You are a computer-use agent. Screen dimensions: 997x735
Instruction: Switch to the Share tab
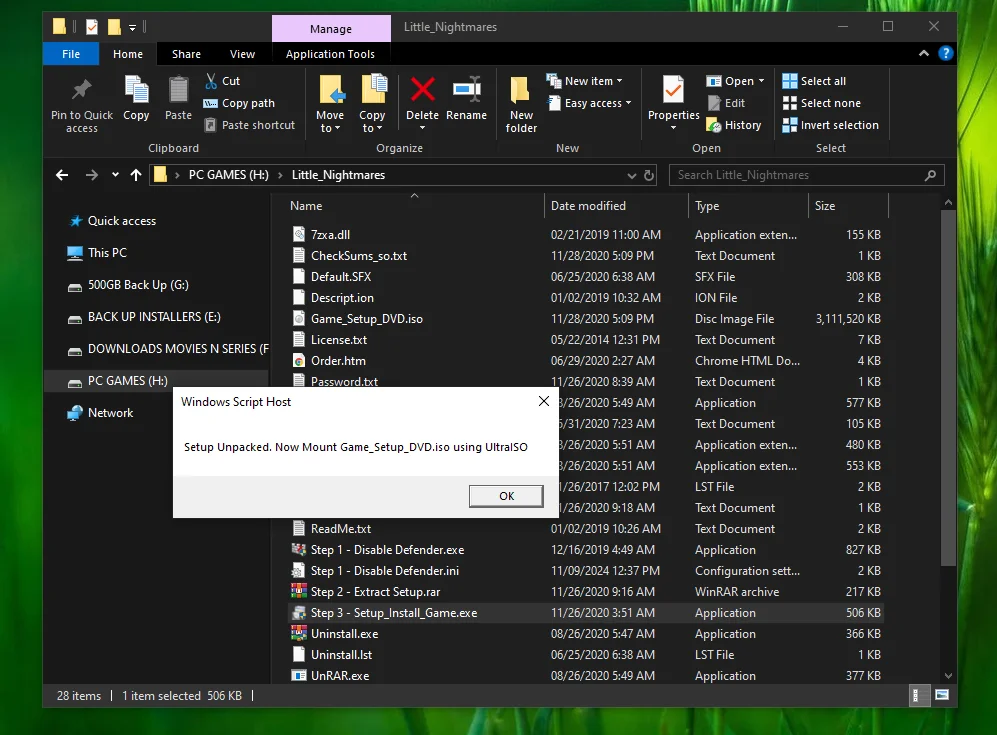click(186, 54)
